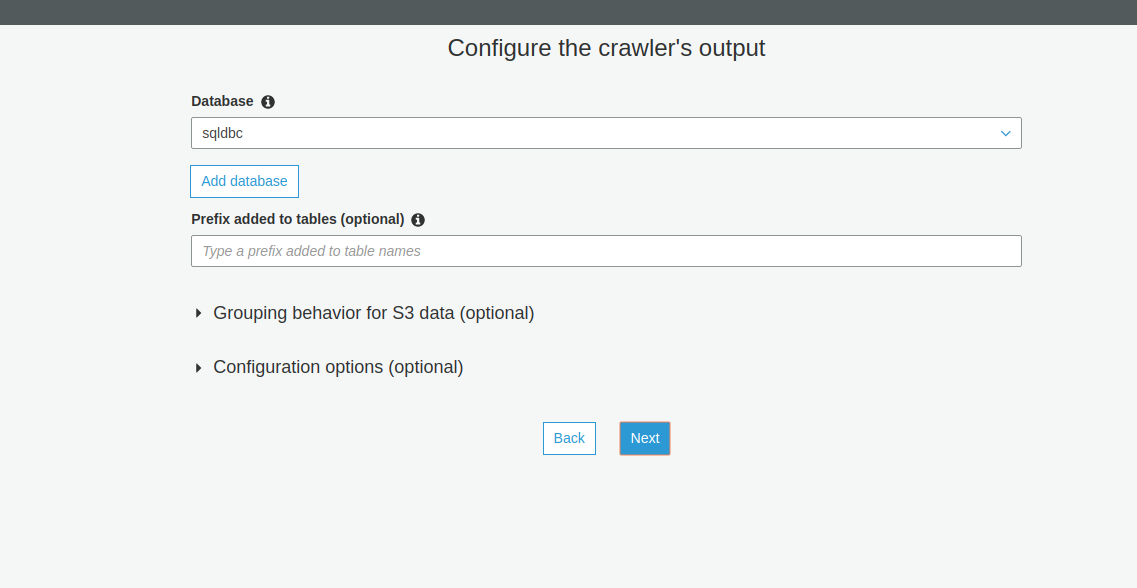This screenshot has width=1137, height=588.
Task: Return to previous step with Back
Action: click(569, 438)
